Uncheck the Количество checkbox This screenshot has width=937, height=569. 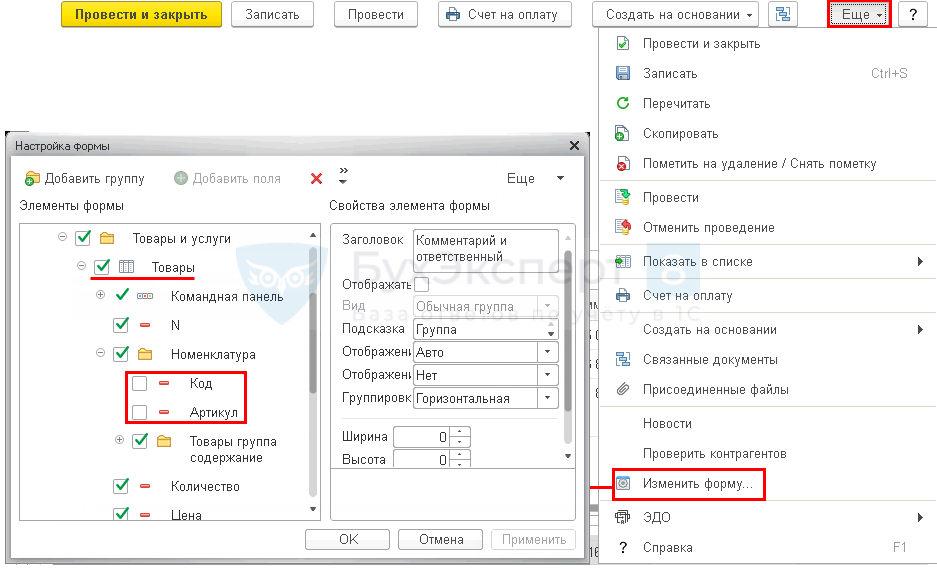tap(121, 486)
